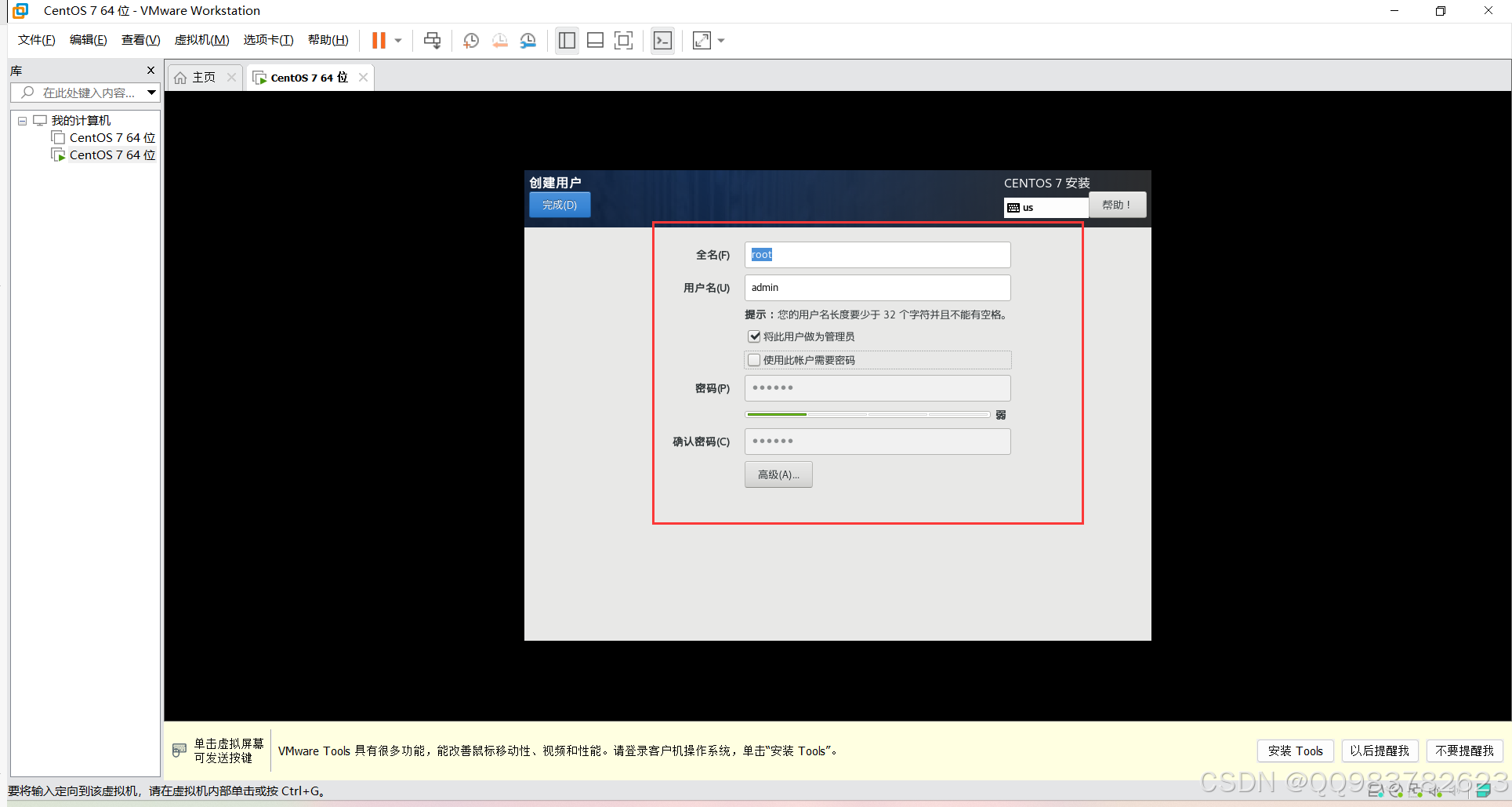Click the 以后提醒我 button

(x=1380, y=751)
